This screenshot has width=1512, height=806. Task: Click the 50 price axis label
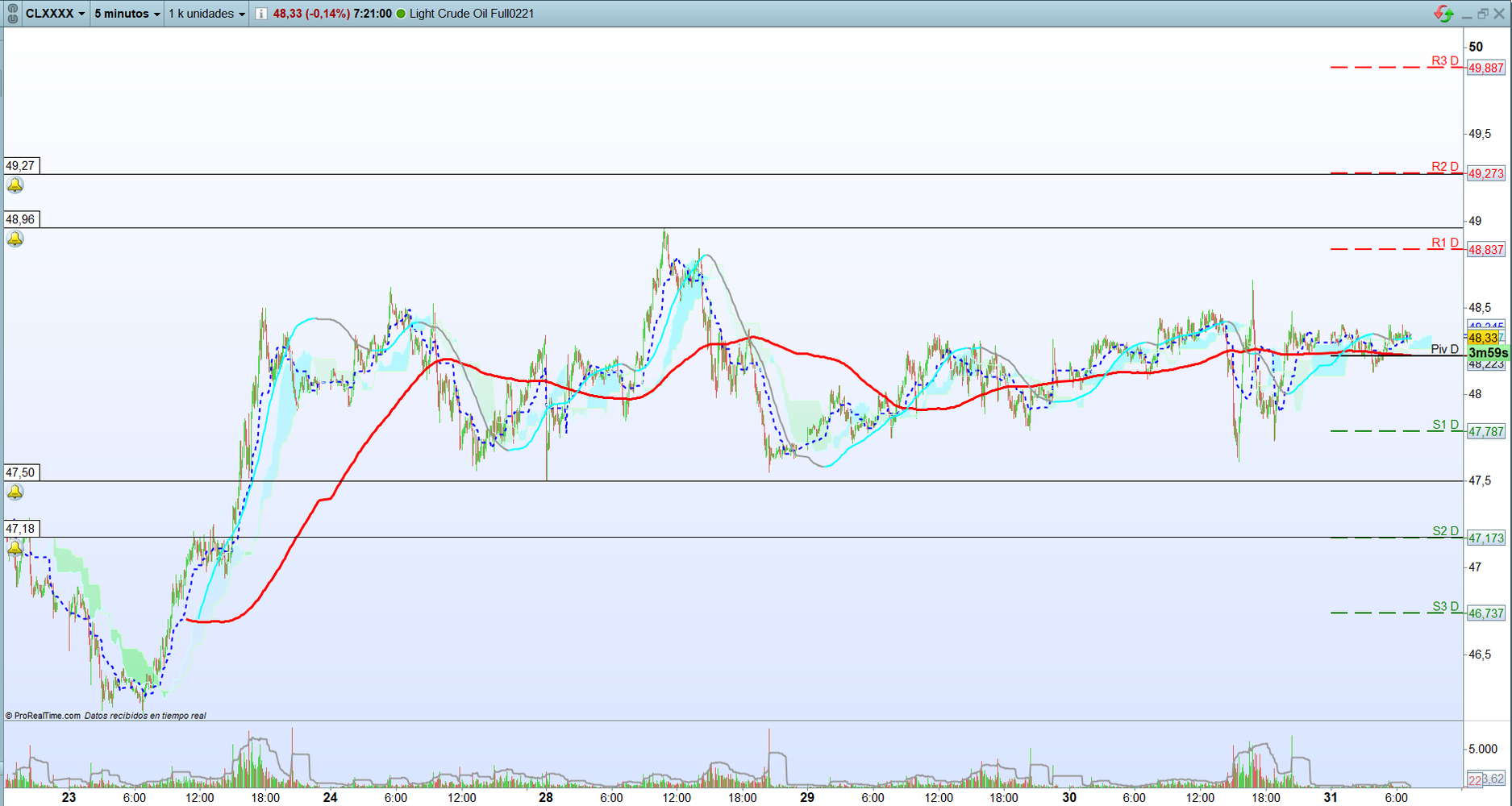pos(1476,47)
